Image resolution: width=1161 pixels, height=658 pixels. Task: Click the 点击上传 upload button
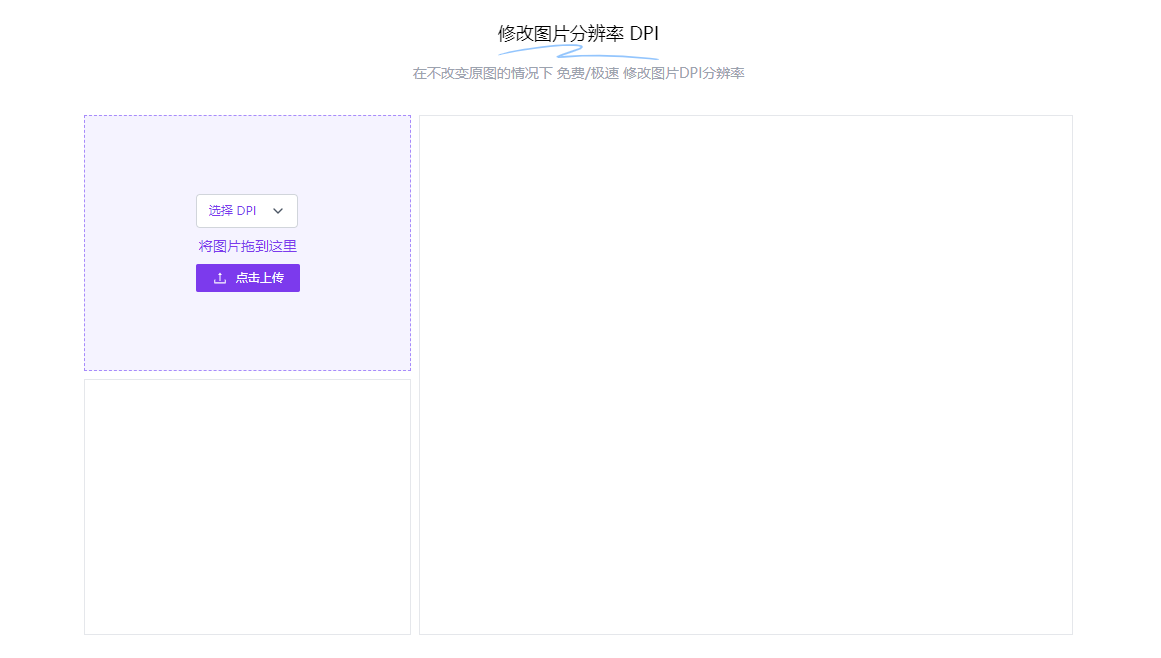tap(247, 278)
